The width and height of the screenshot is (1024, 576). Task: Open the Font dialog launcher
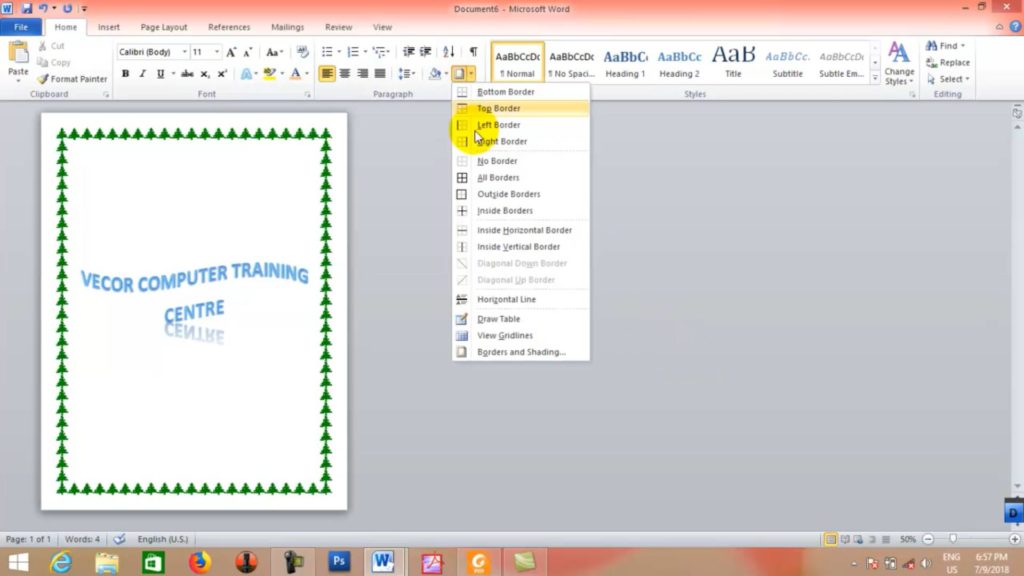point(308,95)
